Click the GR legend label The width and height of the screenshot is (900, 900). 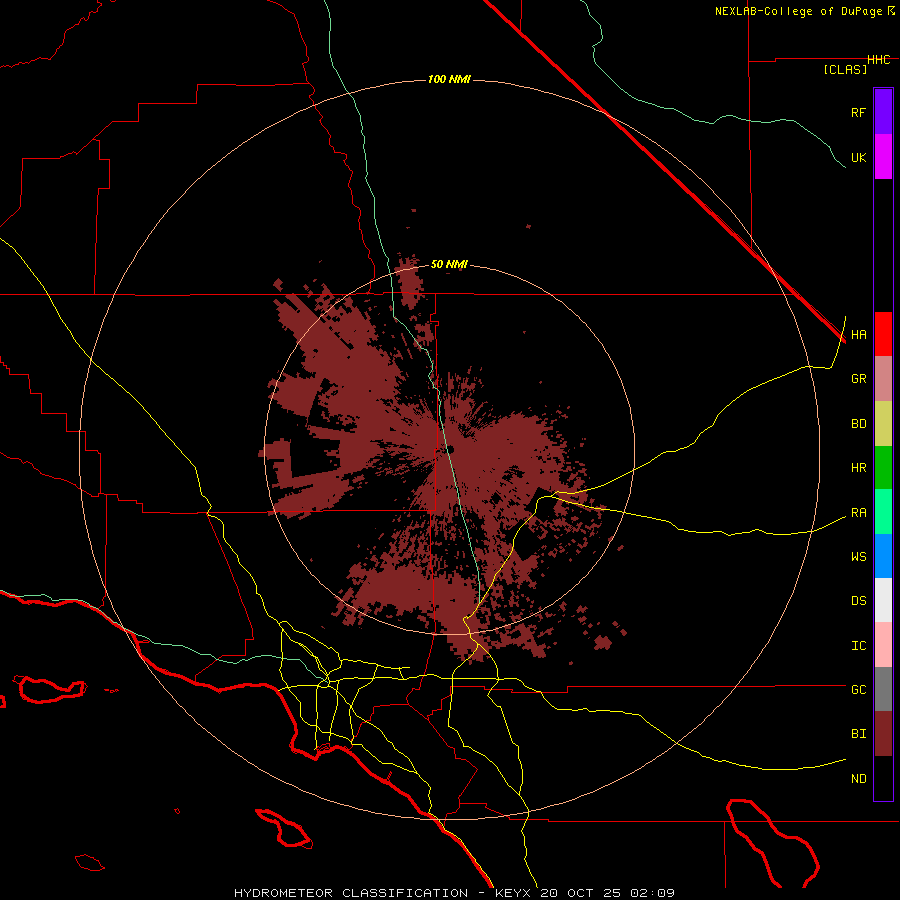pos(859,379)
